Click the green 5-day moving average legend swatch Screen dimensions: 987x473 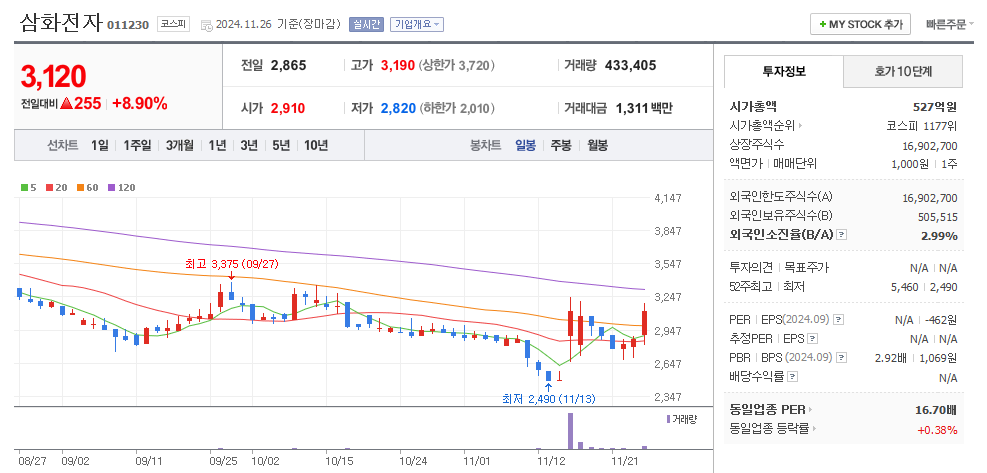tap(24, 188)
